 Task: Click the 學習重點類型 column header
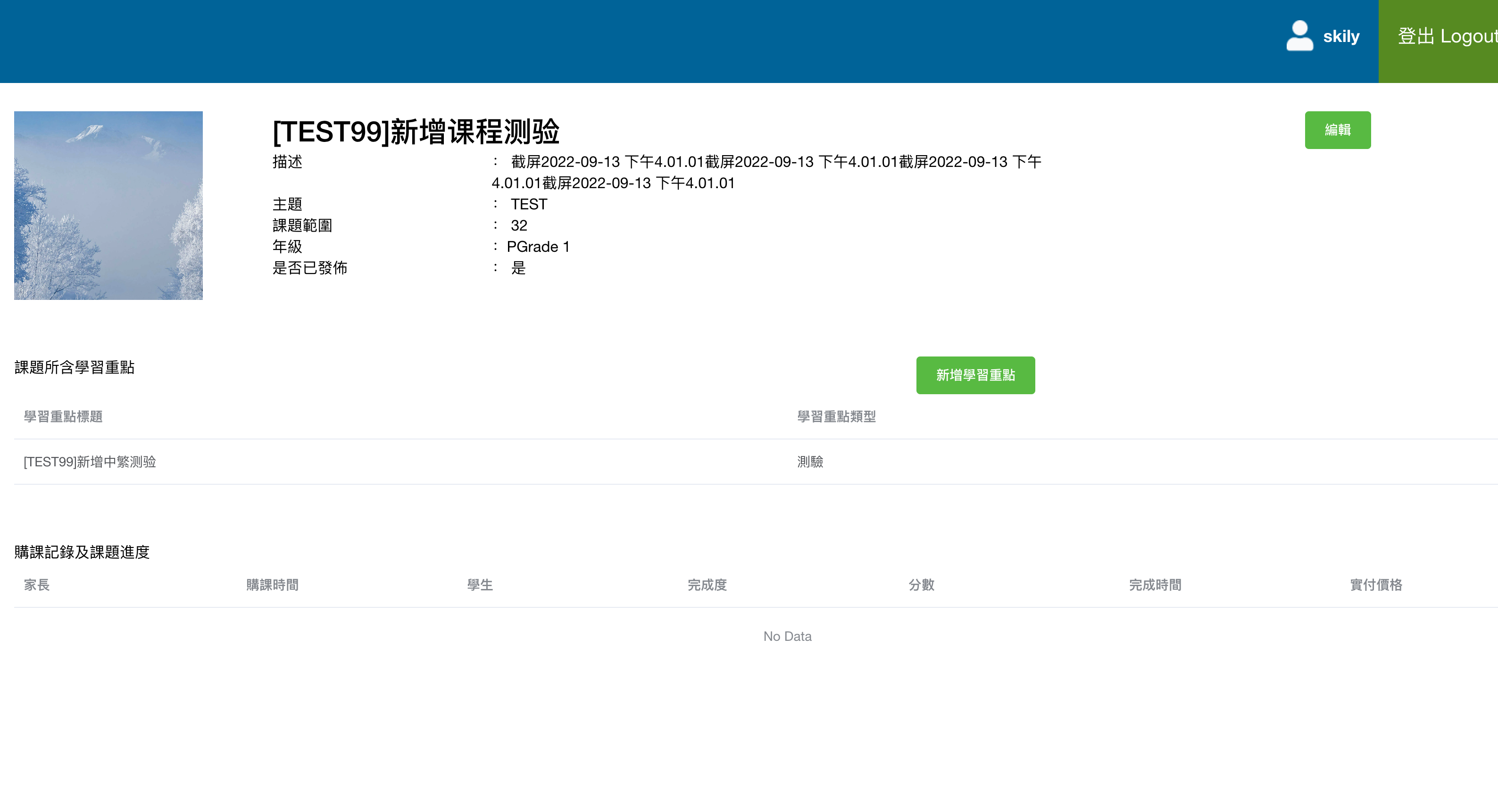[x=836, y=416]
